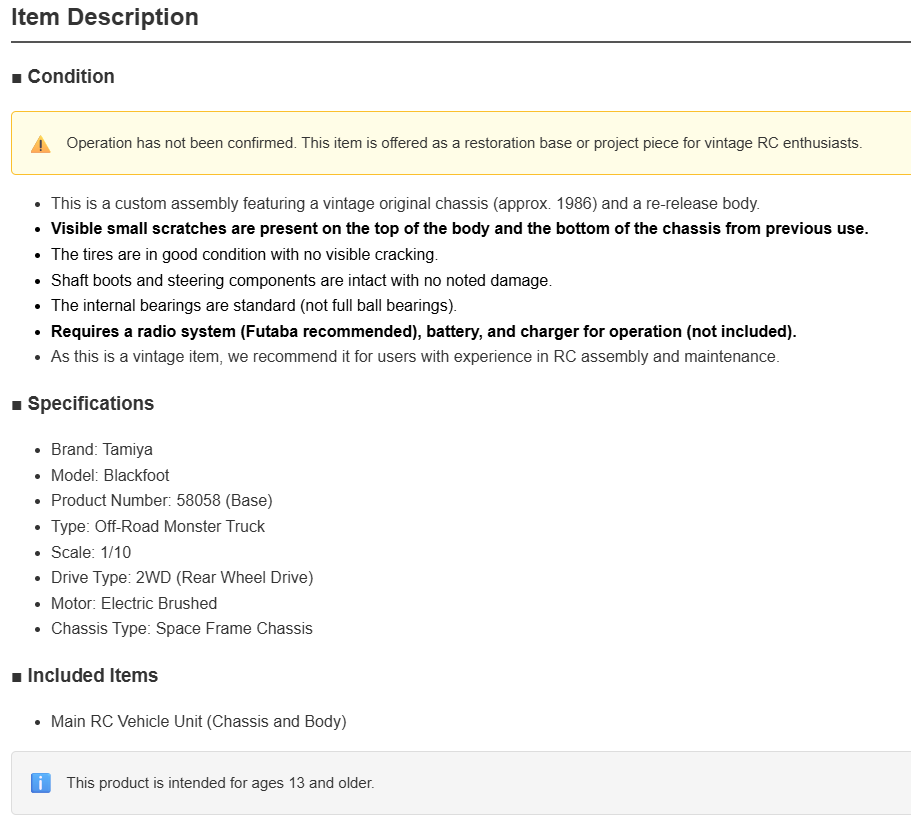This screenshot has height=827, width=911.
Task: Click the internal bearings standard line
Action: (x=254, y=306)
